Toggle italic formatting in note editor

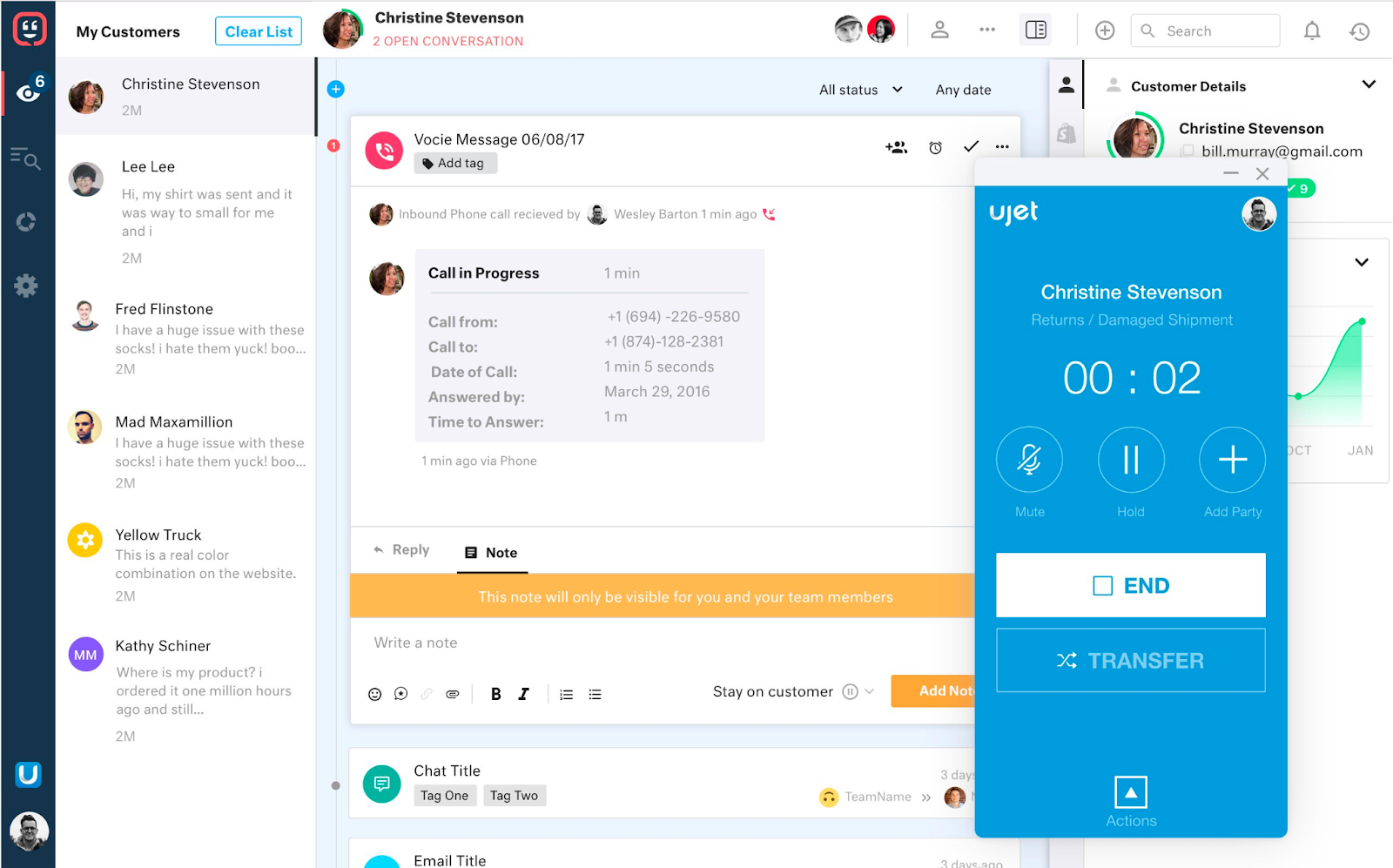pyautogui.click(x=523, y=694)
